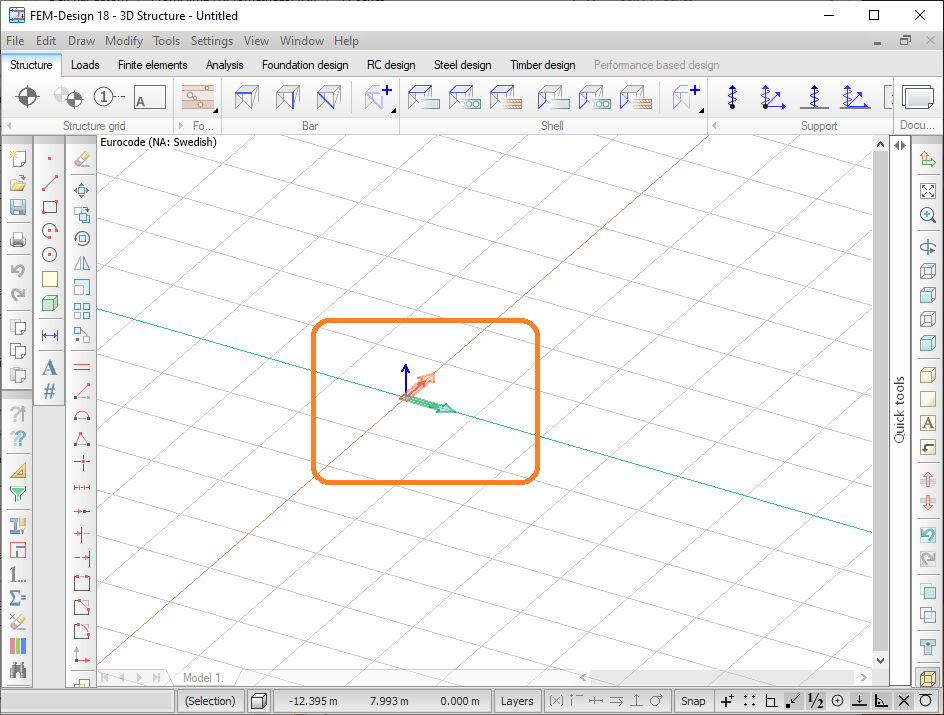Select the Circle drawing tool

(x=49, y=255)
